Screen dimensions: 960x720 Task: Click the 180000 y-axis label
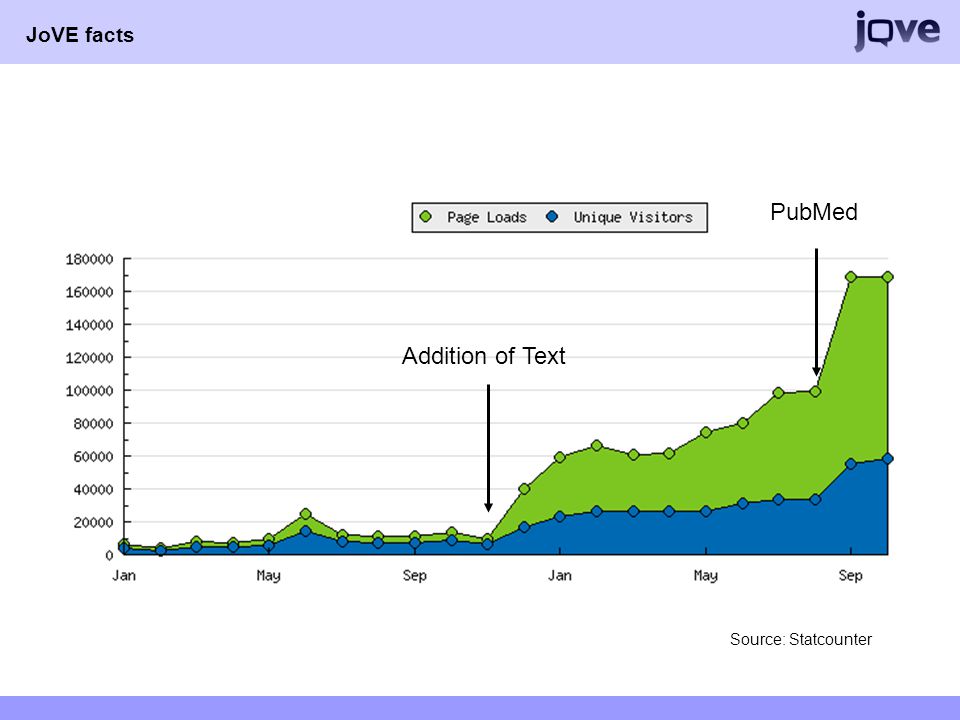pos(89,259)
